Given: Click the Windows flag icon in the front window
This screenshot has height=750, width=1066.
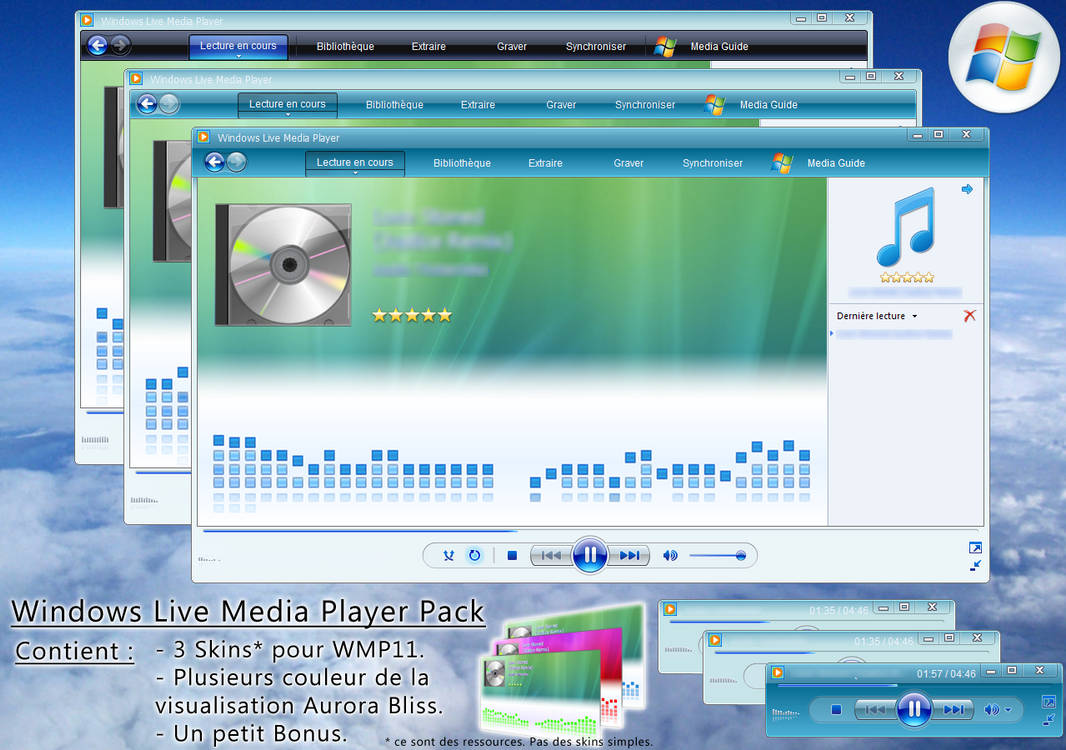Looking at the screenshot, I should click(782, 163).
